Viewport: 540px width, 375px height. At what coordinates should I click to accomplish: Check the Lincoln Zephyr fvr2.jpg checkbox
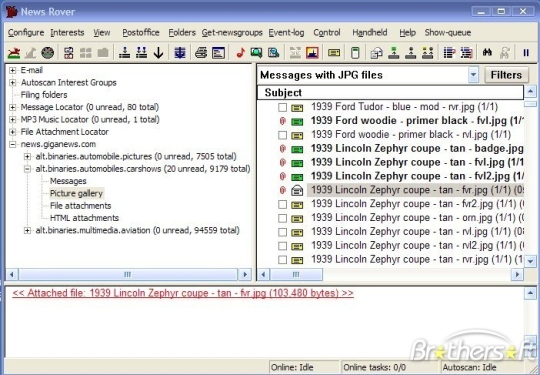coord(282,205)
